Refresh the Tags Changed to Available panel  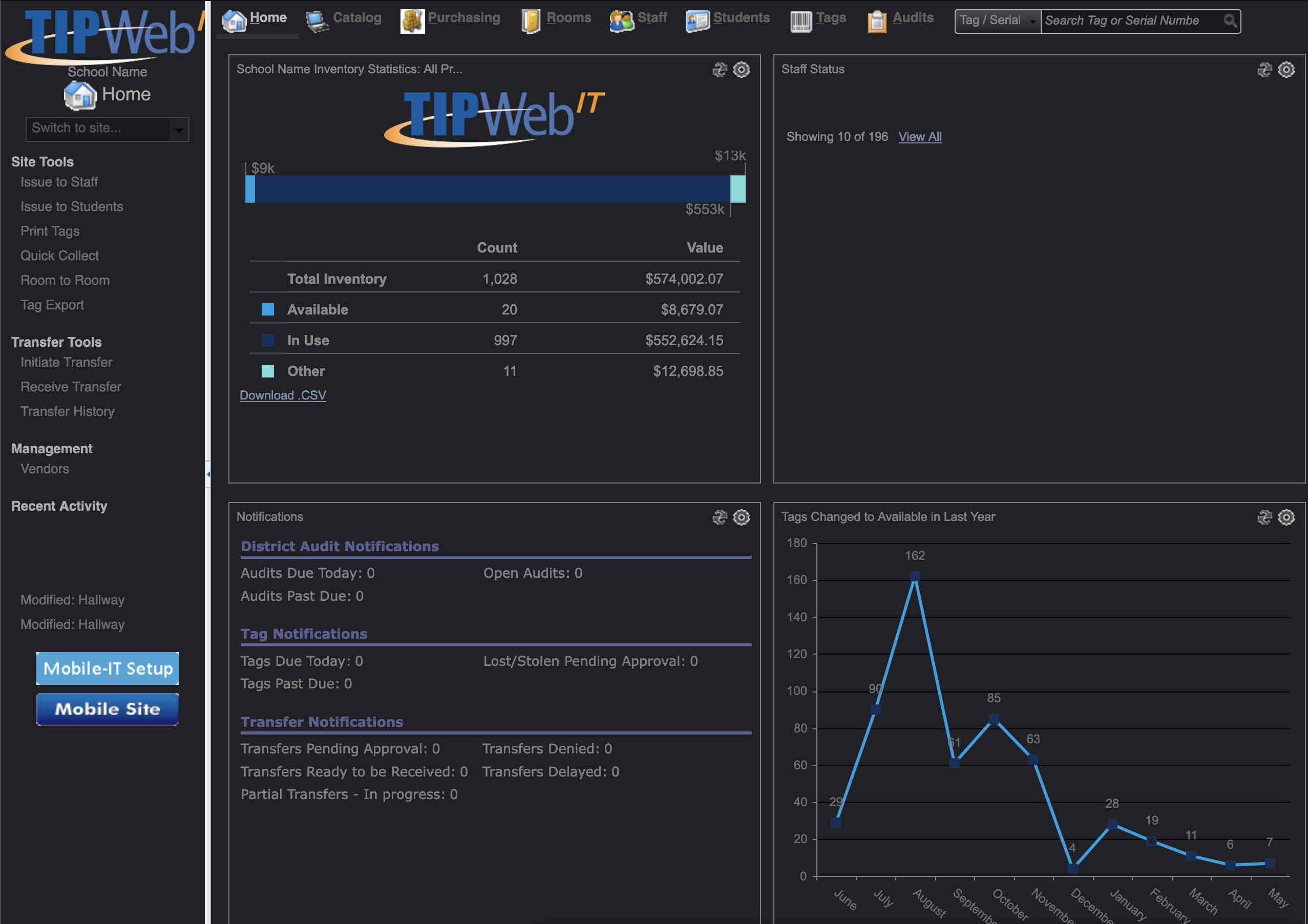1264,517
